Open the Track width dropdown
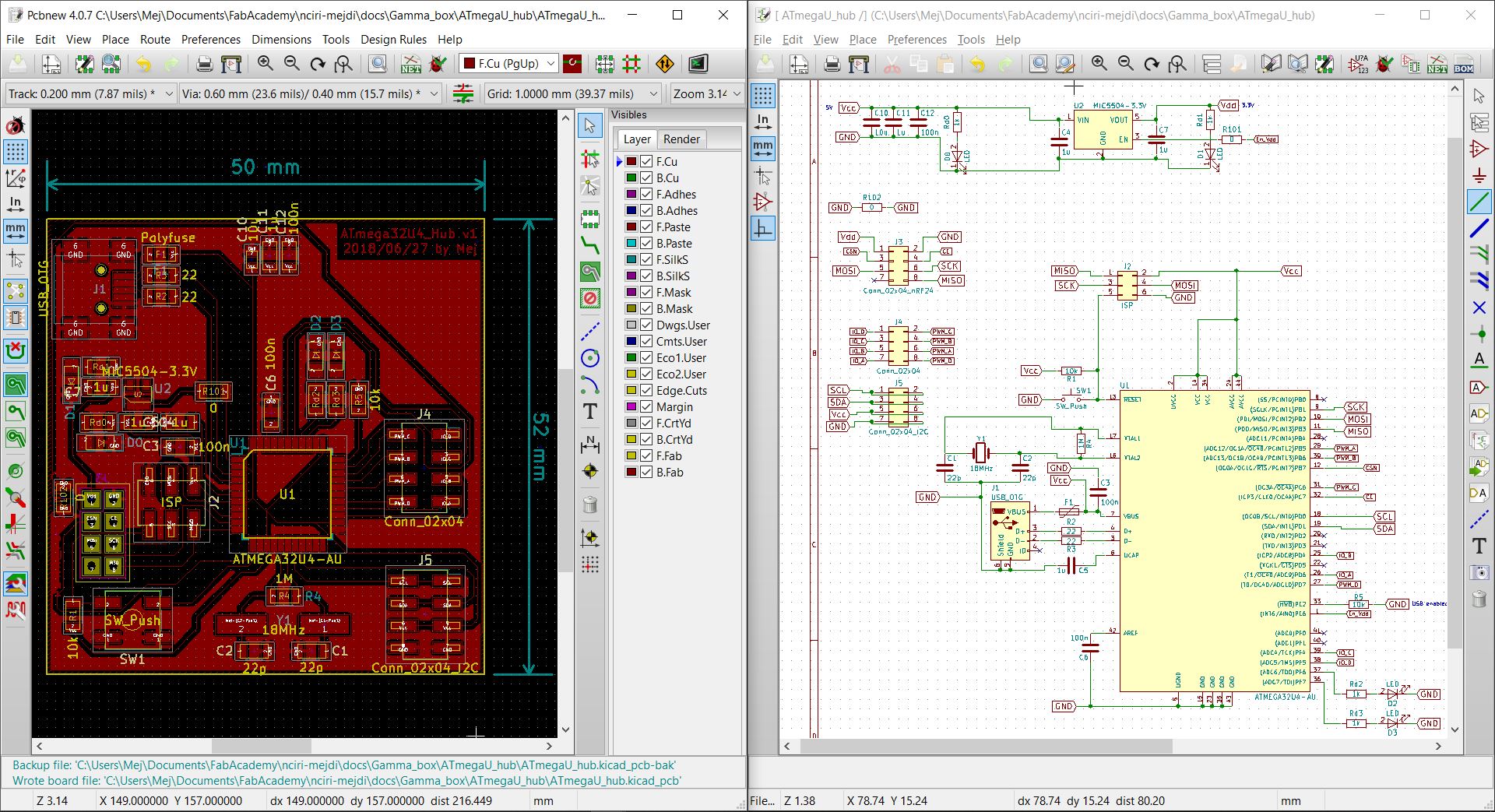Image resolution: width=1495 pixels, height=812 pixels. click(169, 94)
